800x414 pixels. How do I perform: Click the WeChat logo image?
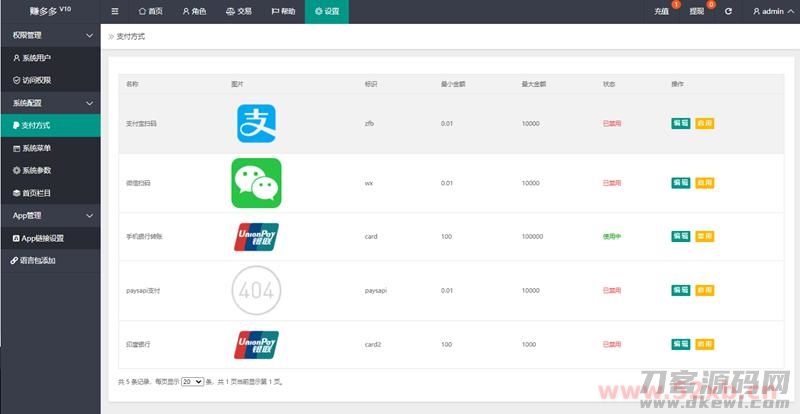(x=256, y=183)
